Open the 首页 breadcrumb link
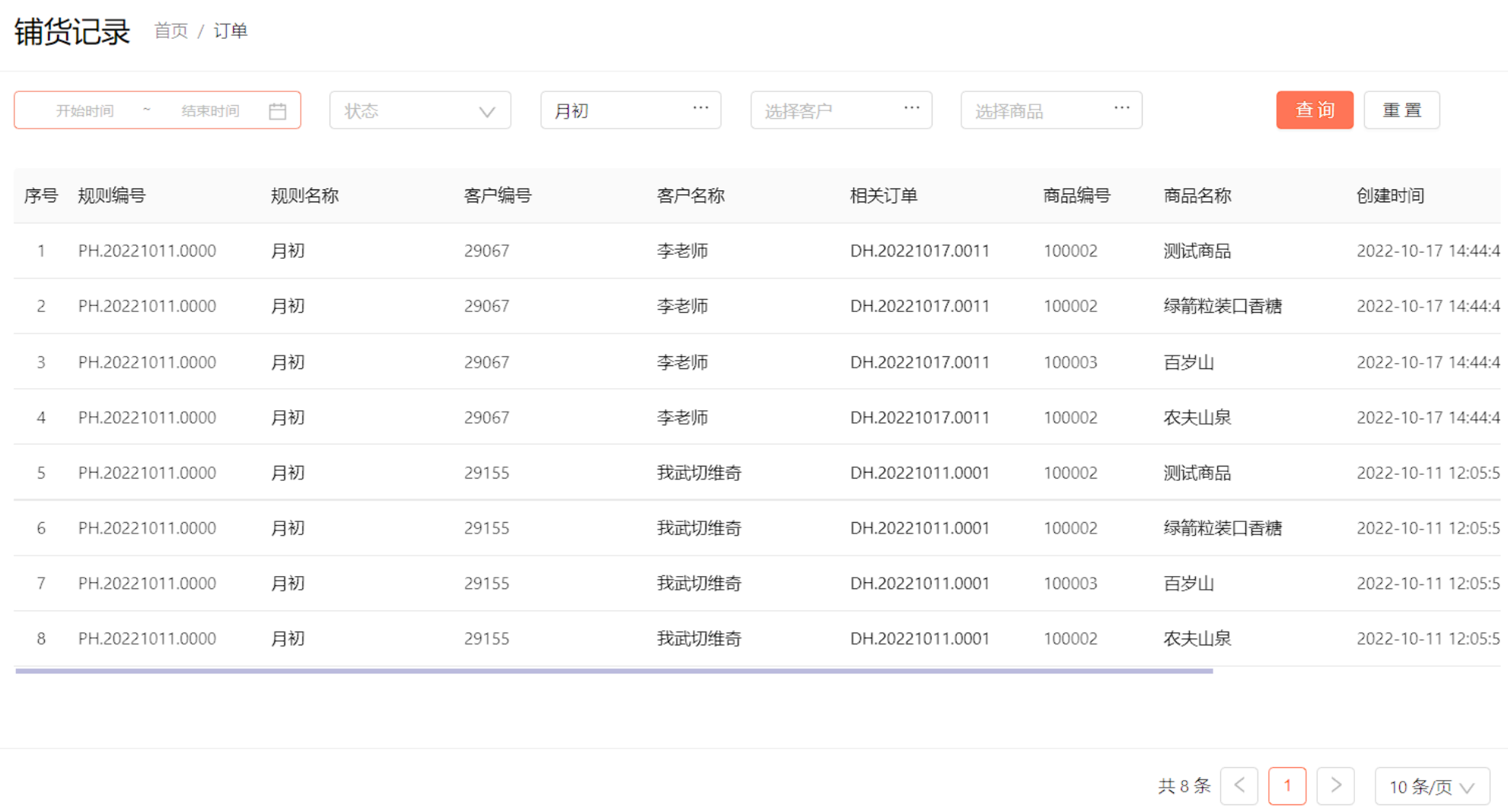The height and width of the screenshot is (812, 1508). (171, 31)
